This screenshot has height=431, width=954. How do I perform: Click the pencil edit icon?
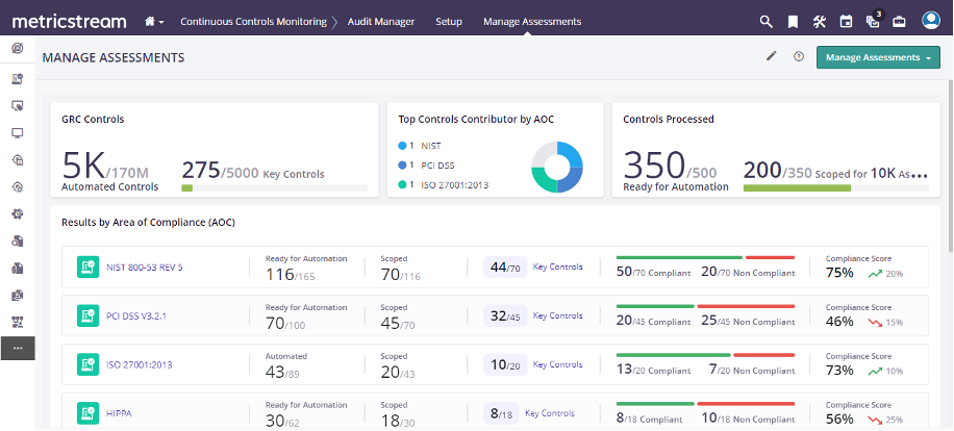(x=771, y=57)
